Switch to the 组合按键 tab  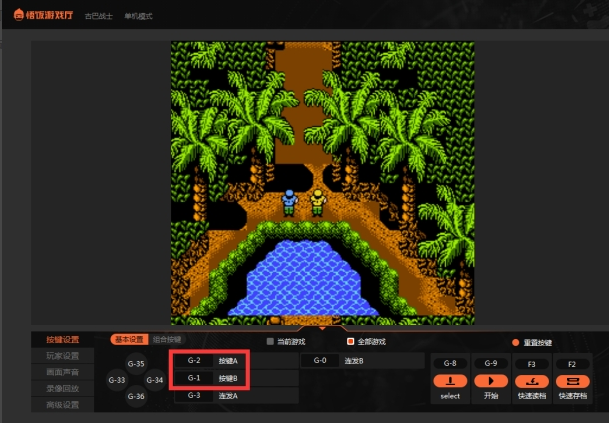click(168, 340)
